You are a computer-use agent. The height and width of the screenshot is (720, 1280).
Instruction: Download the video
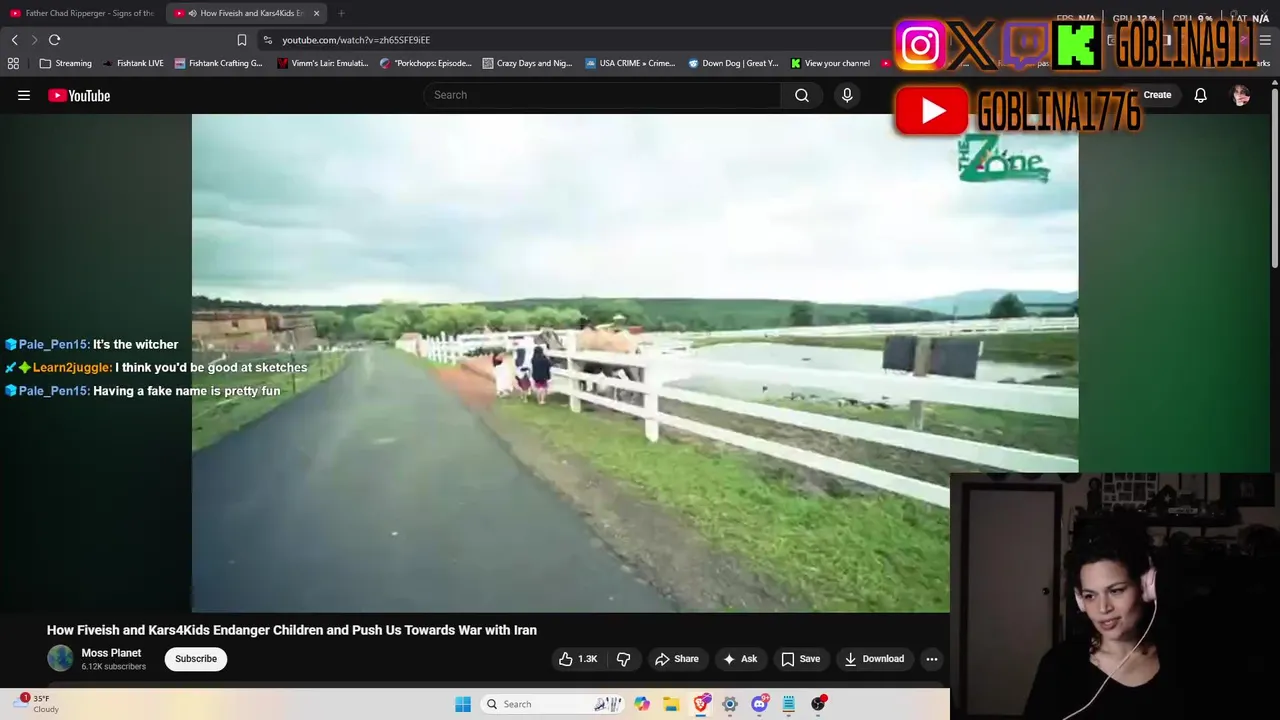875,659
